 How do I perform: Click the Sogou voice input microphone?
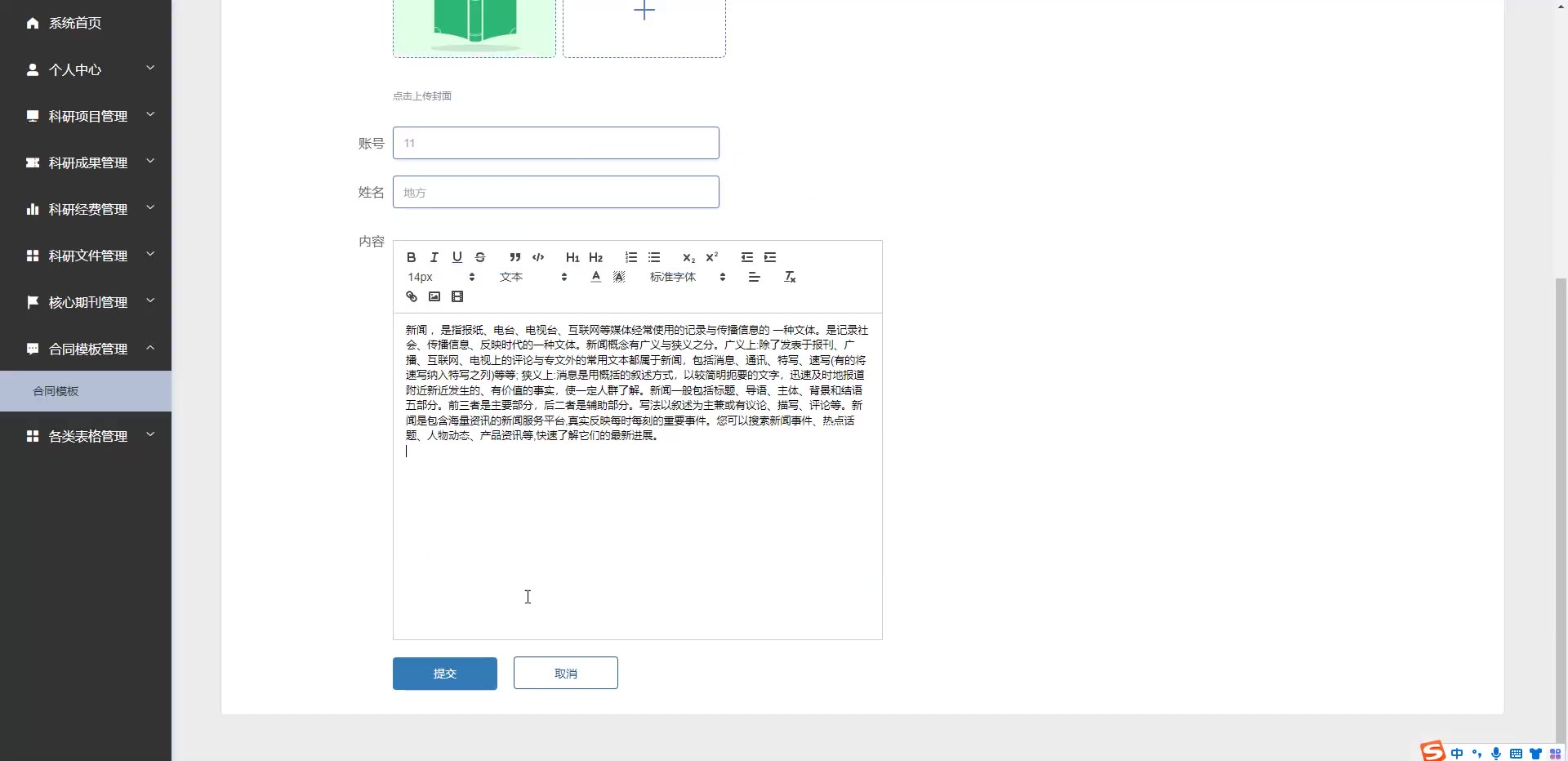coord(1496,754)
